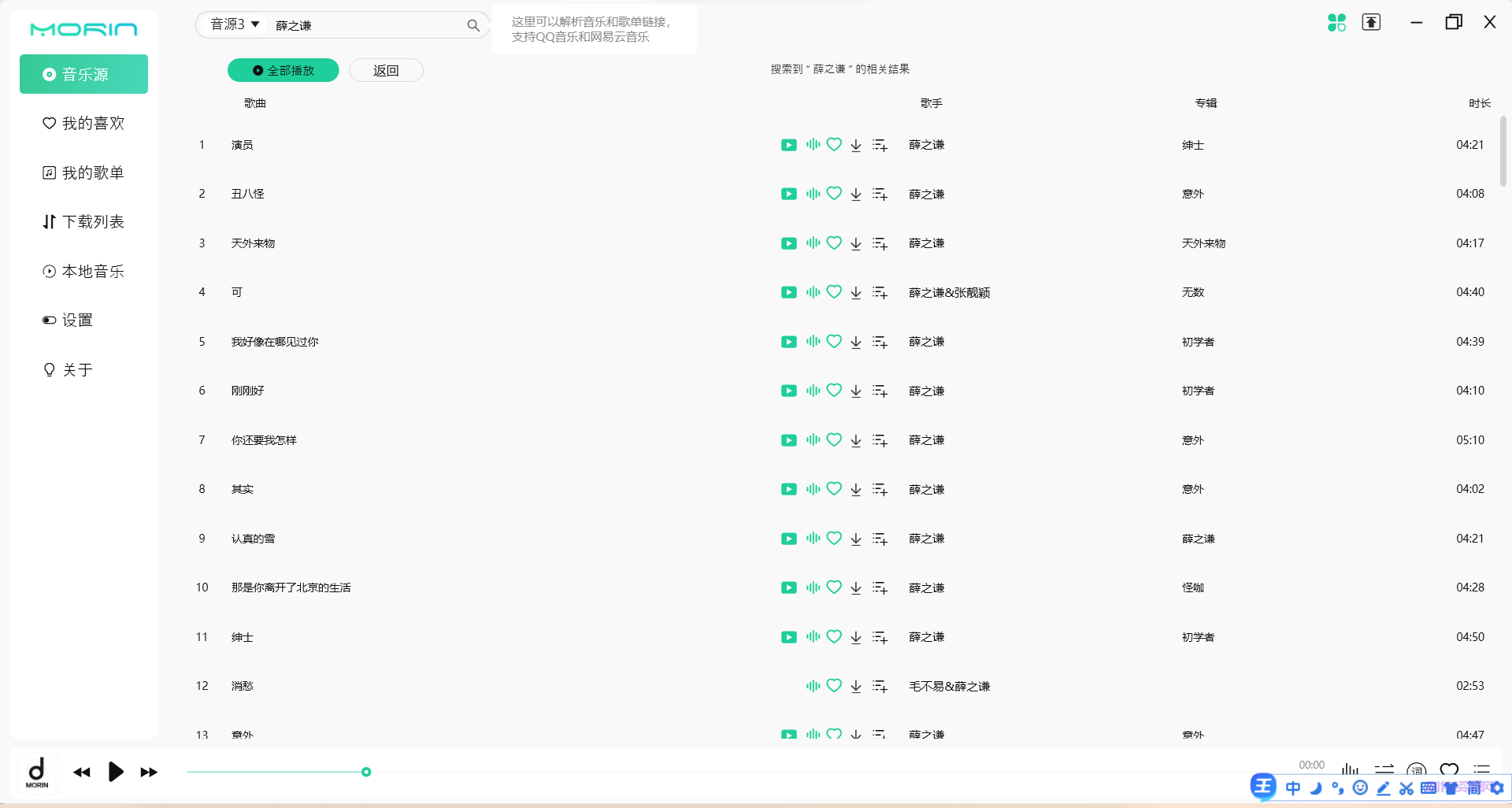Image resolution: width=1512 pixels, height=808 pixels.
Task: Add 刚刚好 to the play queue
Action: click(880, 390)
